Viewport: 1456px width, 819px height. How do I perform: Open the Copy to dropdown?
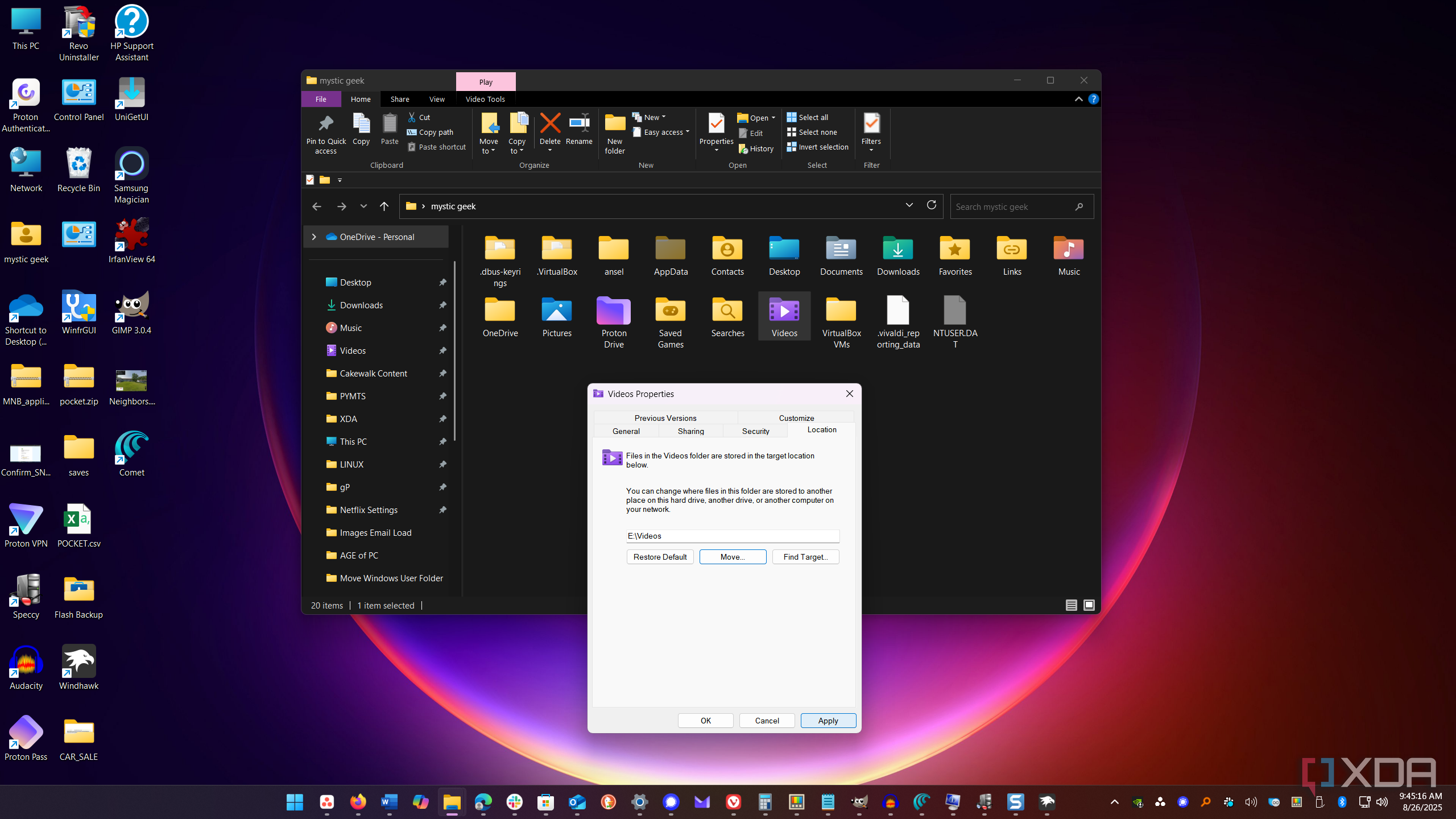(x=517, y=146)
